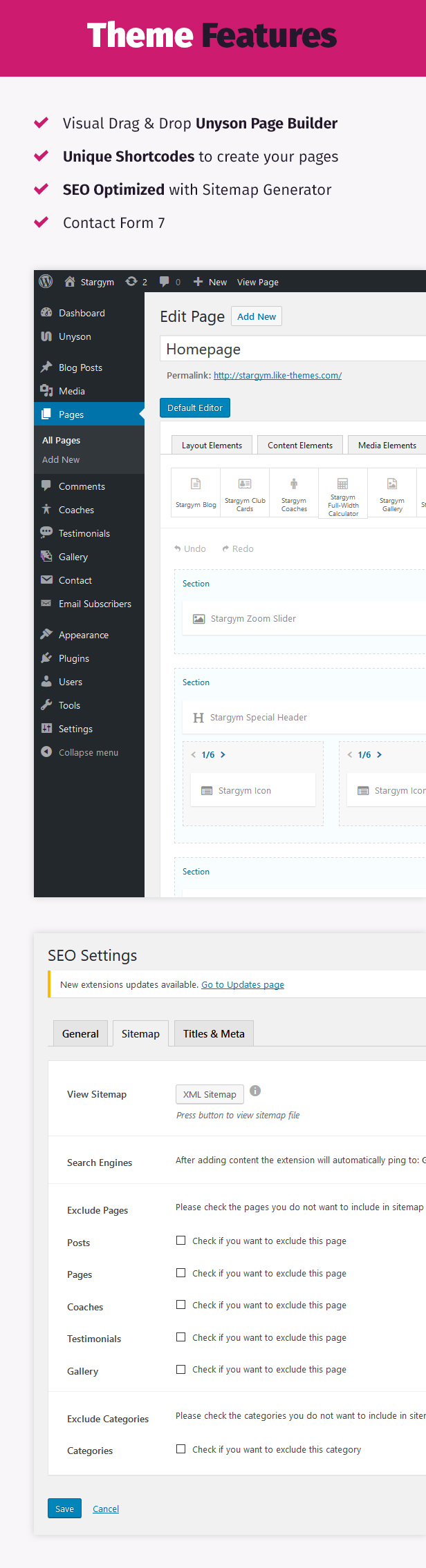Image resolution: width=426 pixels, height=1568 pixels.
Task: Click the plus New icon in admin bar
Action: [x=198, y=281]
